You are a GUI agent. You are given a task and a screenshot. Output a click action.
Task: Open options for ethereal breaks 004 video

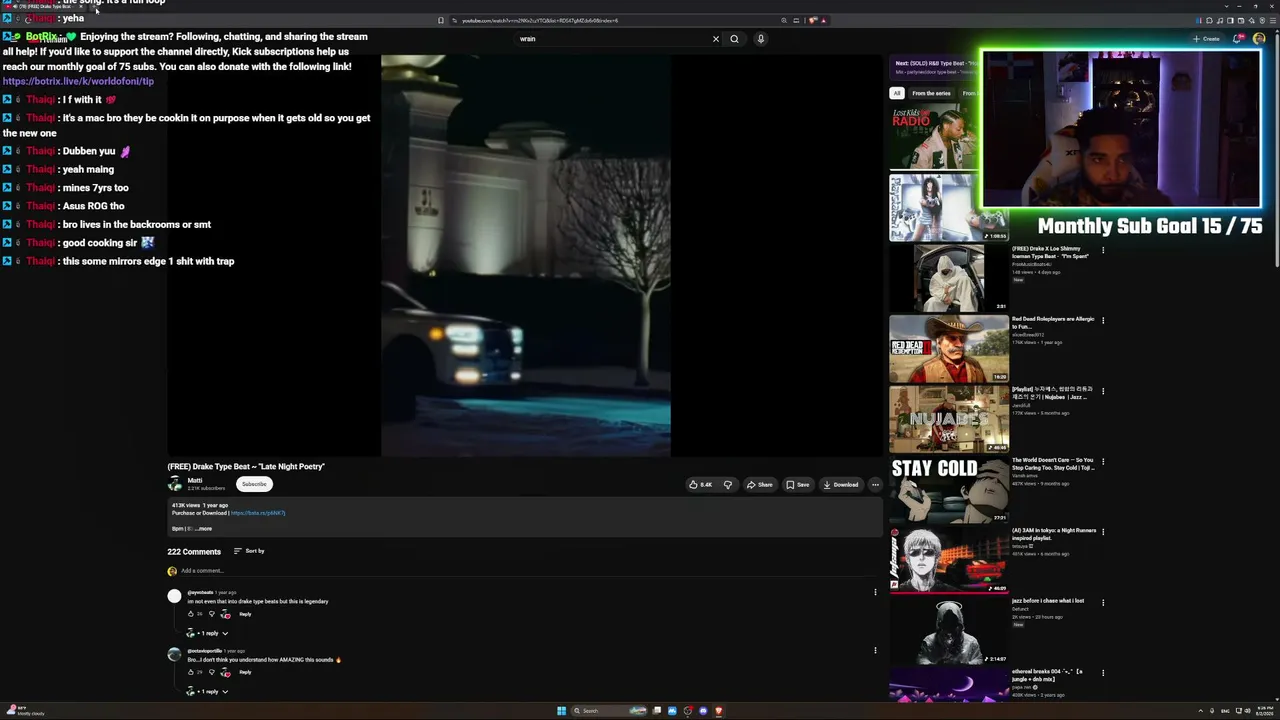[1103, 673]
